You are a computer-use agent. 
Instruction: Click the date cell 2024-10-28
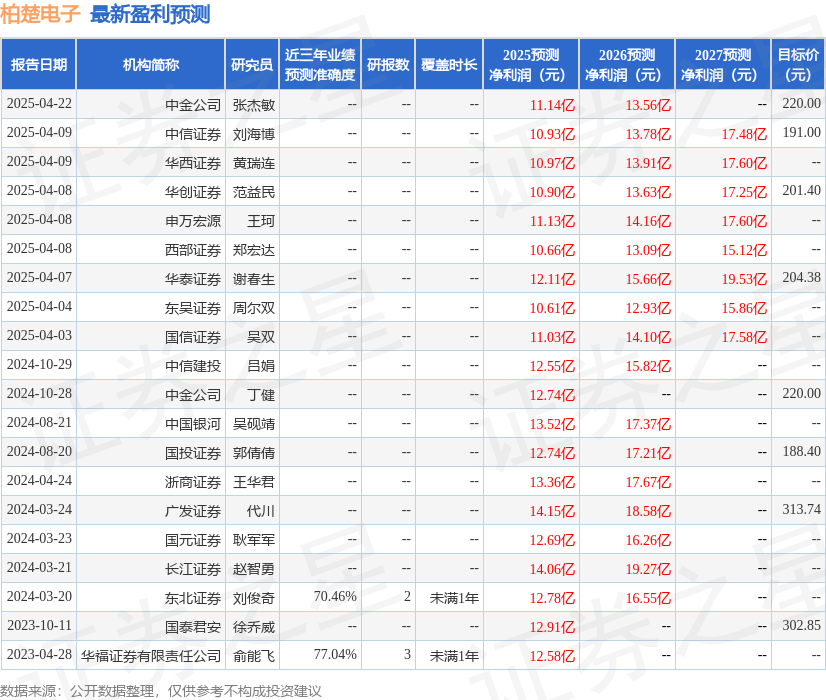(x=39, y=393)
